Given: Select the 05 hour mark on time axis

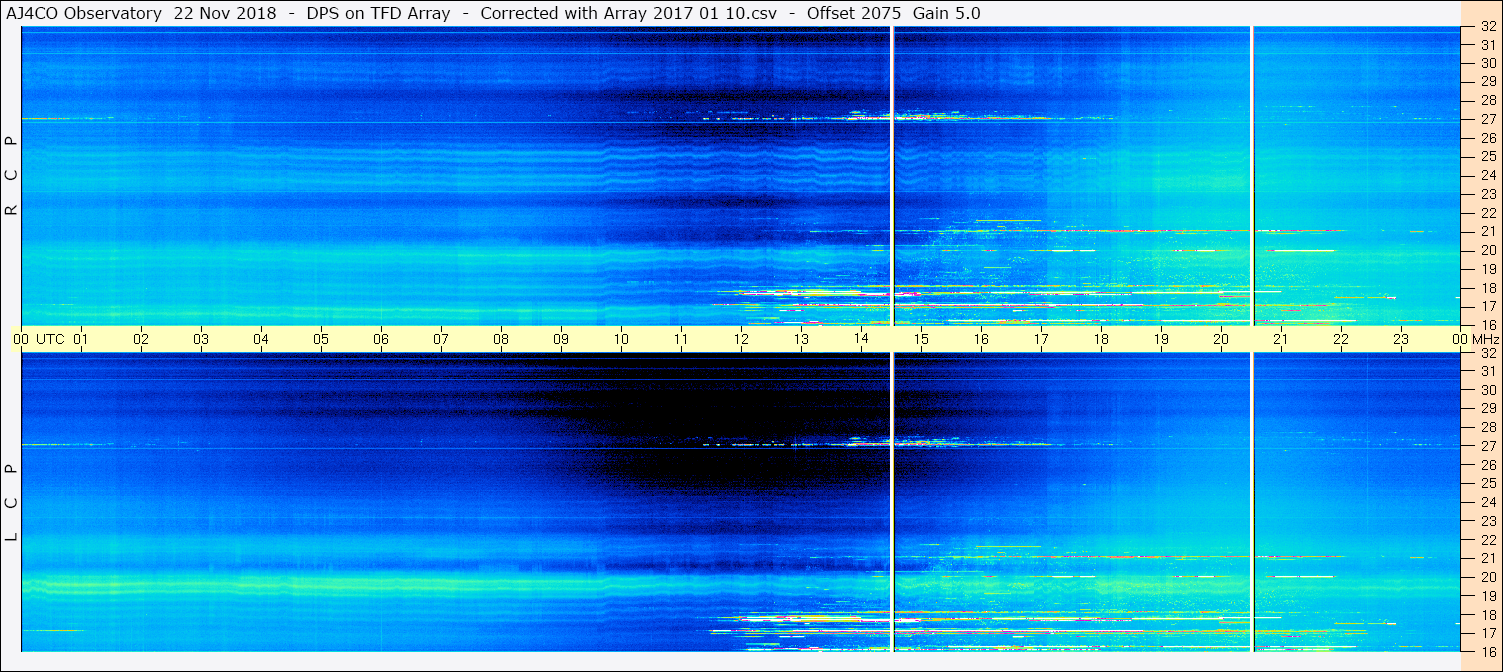Looking at the screenshot, I should click(321, 339).
